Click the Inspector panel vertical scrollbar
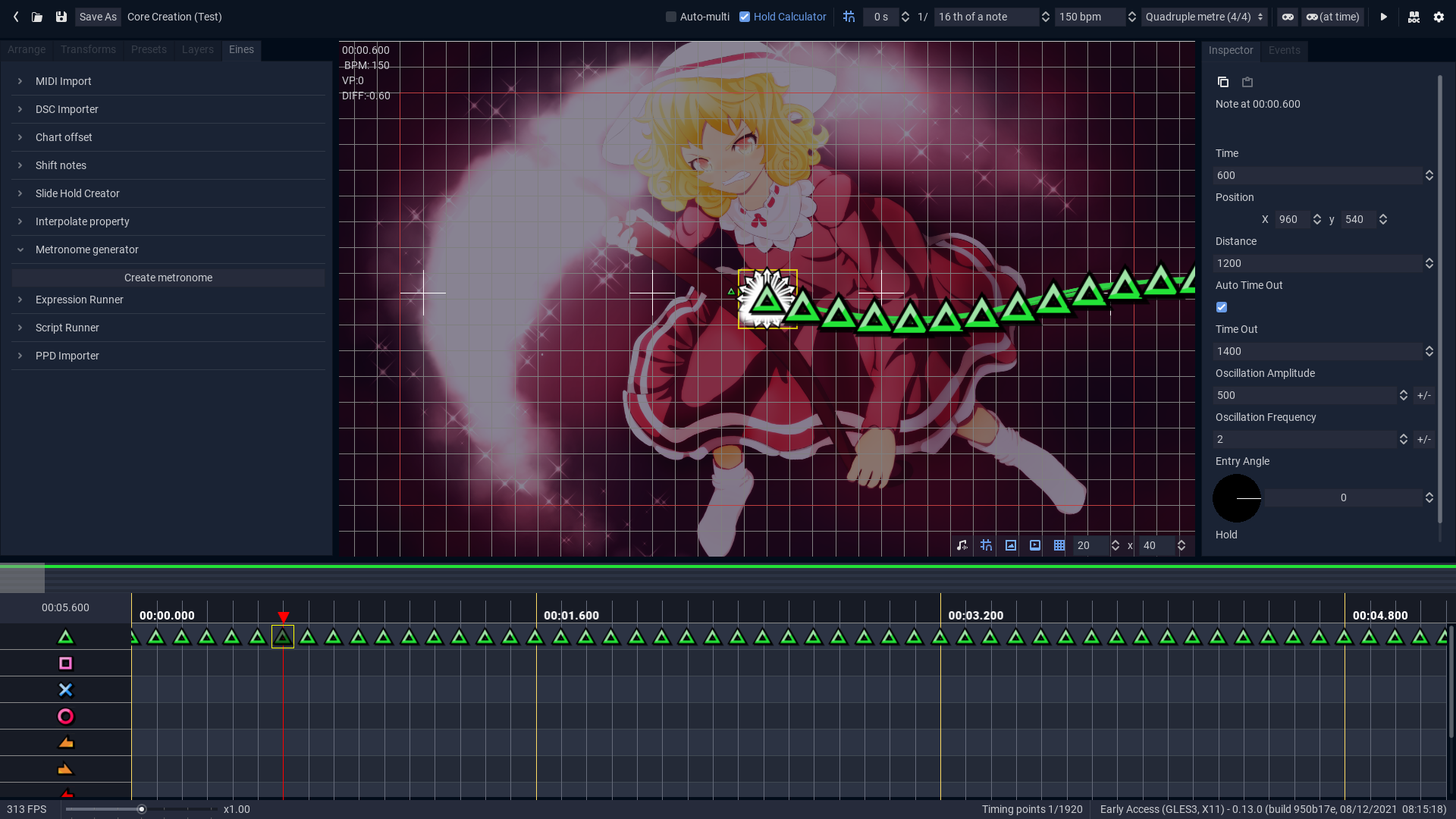Viewport: 1456px width, 819px height. (x=1439, y=299)
